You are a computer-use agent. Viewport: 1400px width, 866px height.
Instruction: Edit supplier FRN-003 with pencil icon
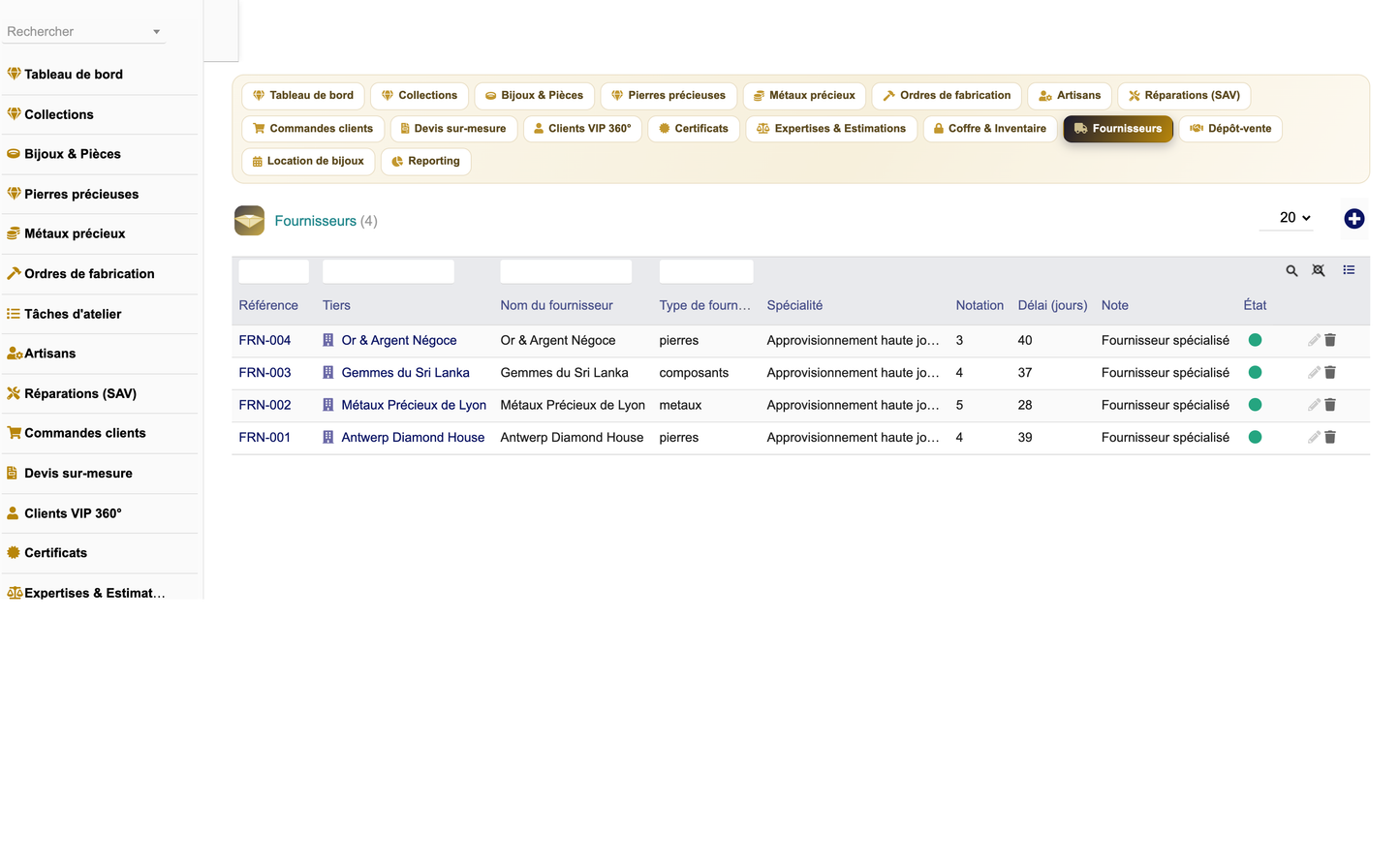(x=1314, y=373)
